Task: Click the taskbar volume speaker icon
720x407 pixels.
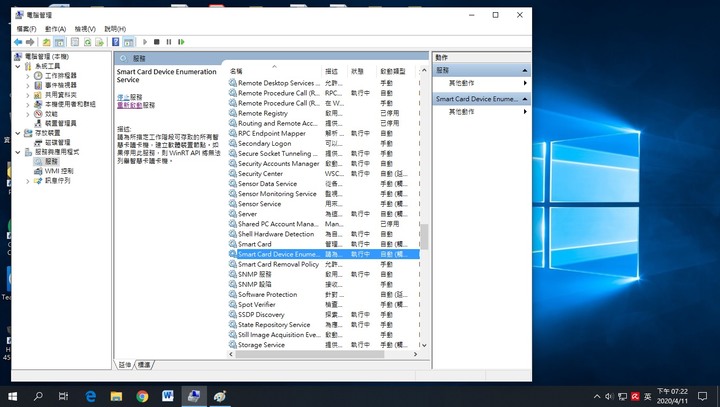Action: 609,396
